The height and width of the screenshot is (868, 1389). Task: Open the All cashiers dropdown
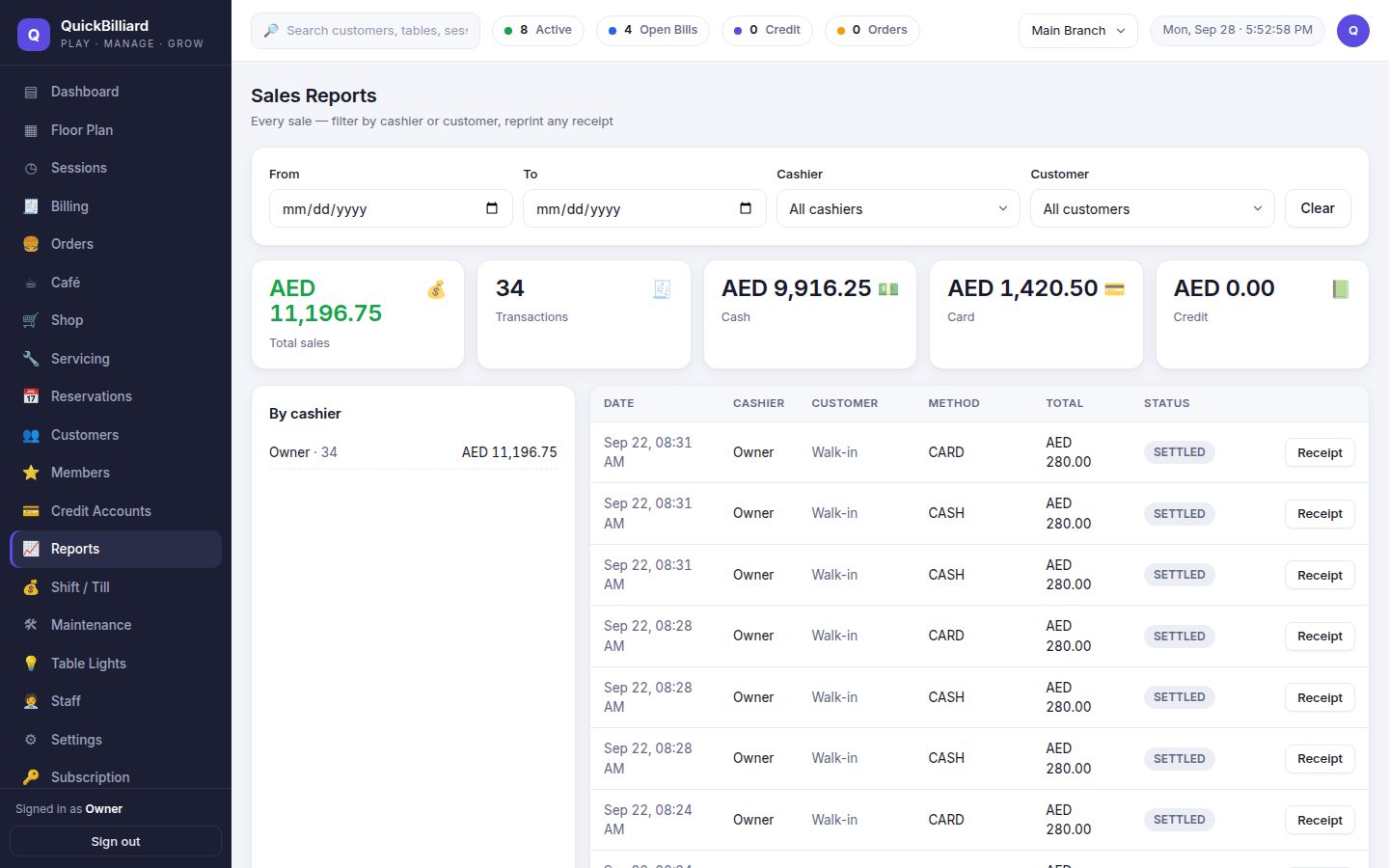coord(898,208)
